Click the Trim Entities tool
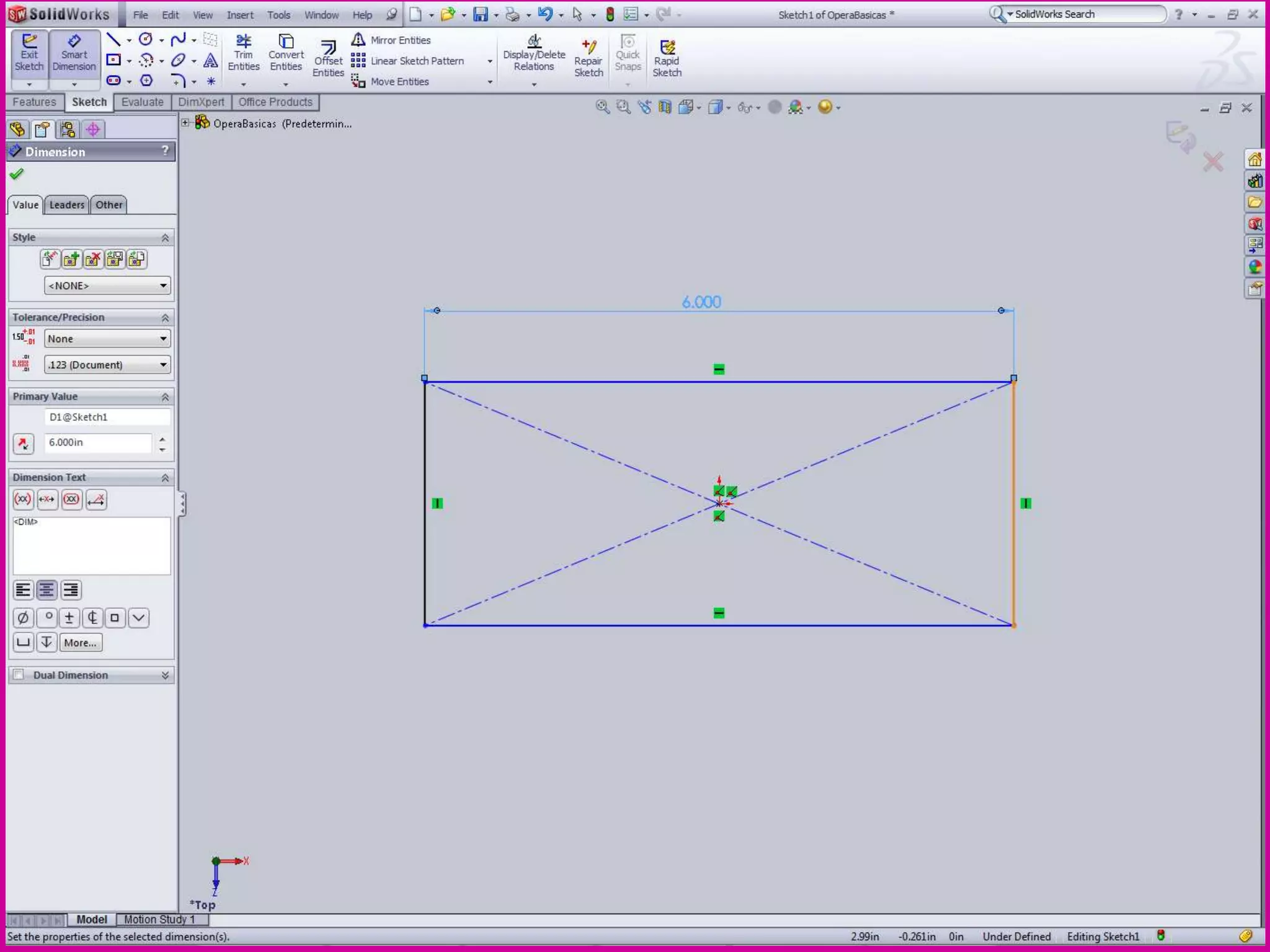The width and height of the screenshot is (1270, 952). click(243, 53)
